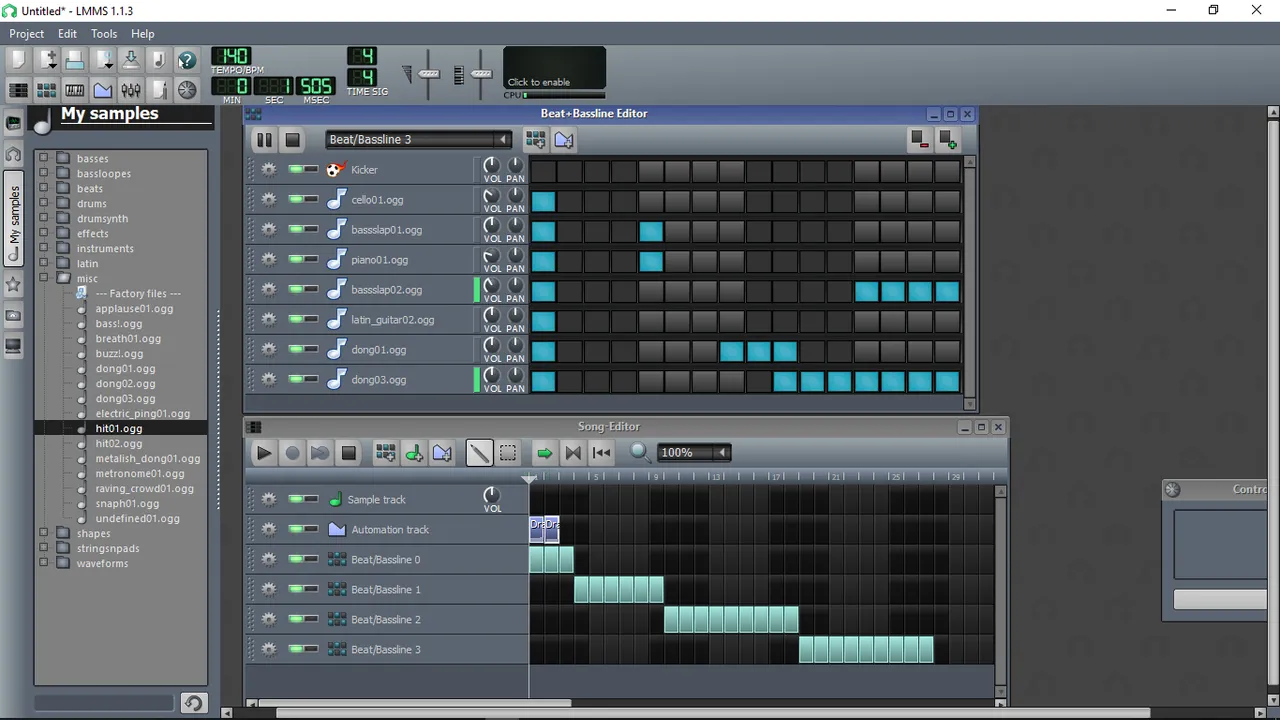The width and height of the screenshot is (1280, 720).
Task: Open the My Presets star sidebar icon
Action: (x=13, y=285)
